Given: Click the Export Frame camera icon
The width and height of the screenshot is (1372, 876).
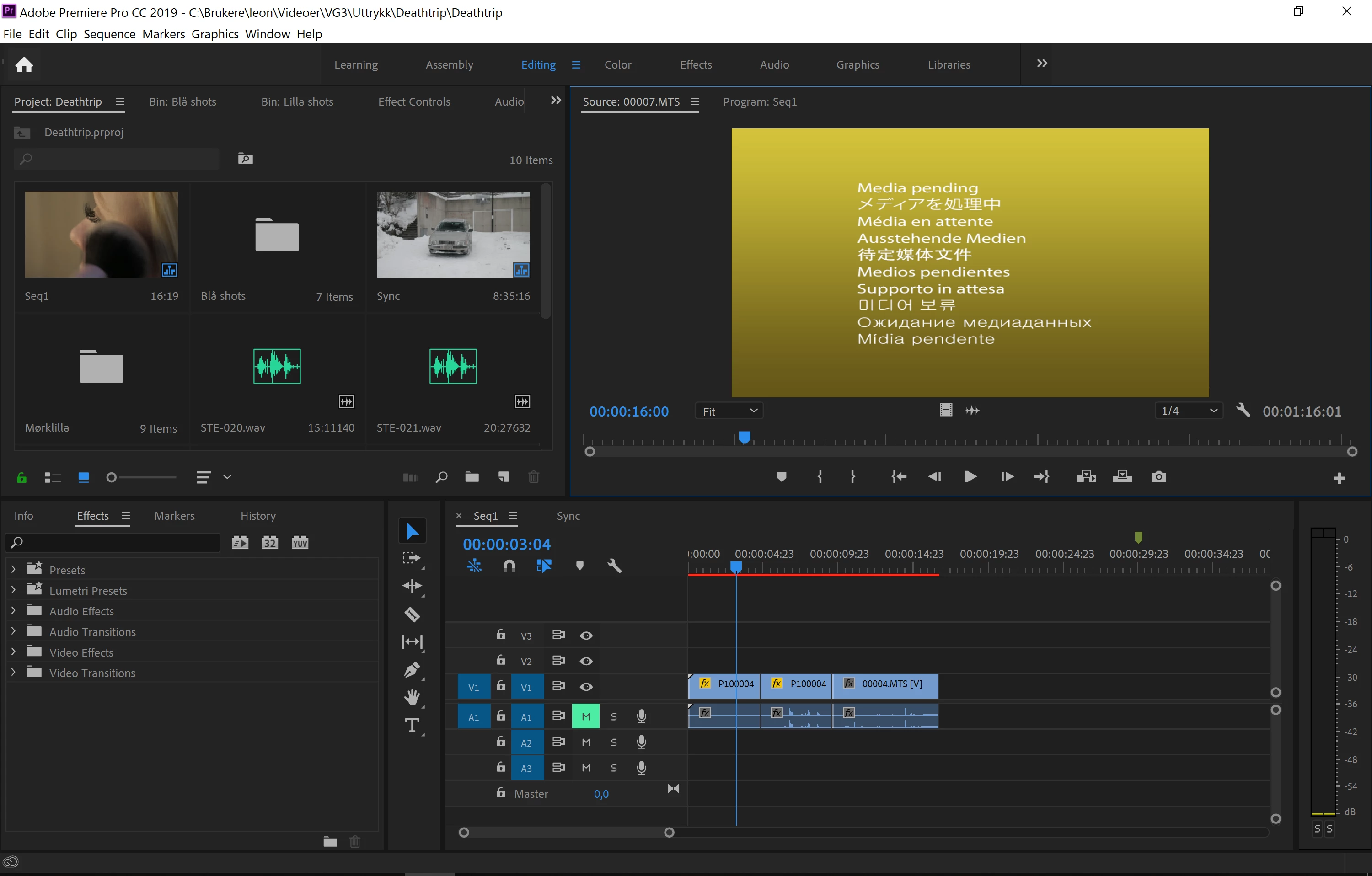Looking at the screenshot, I should 1158,477.
